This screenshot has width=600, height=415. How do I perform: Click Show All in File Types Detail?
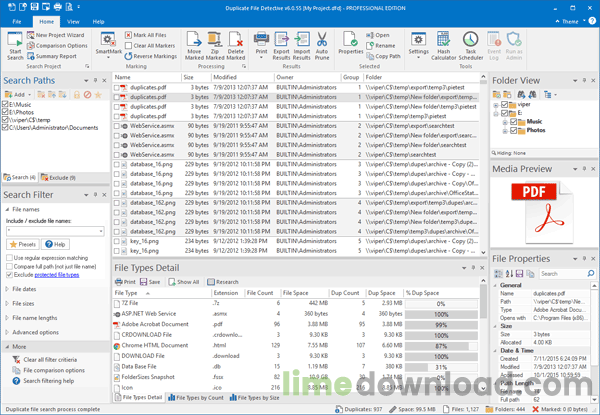pyautogui.click(x=184, y=282)
